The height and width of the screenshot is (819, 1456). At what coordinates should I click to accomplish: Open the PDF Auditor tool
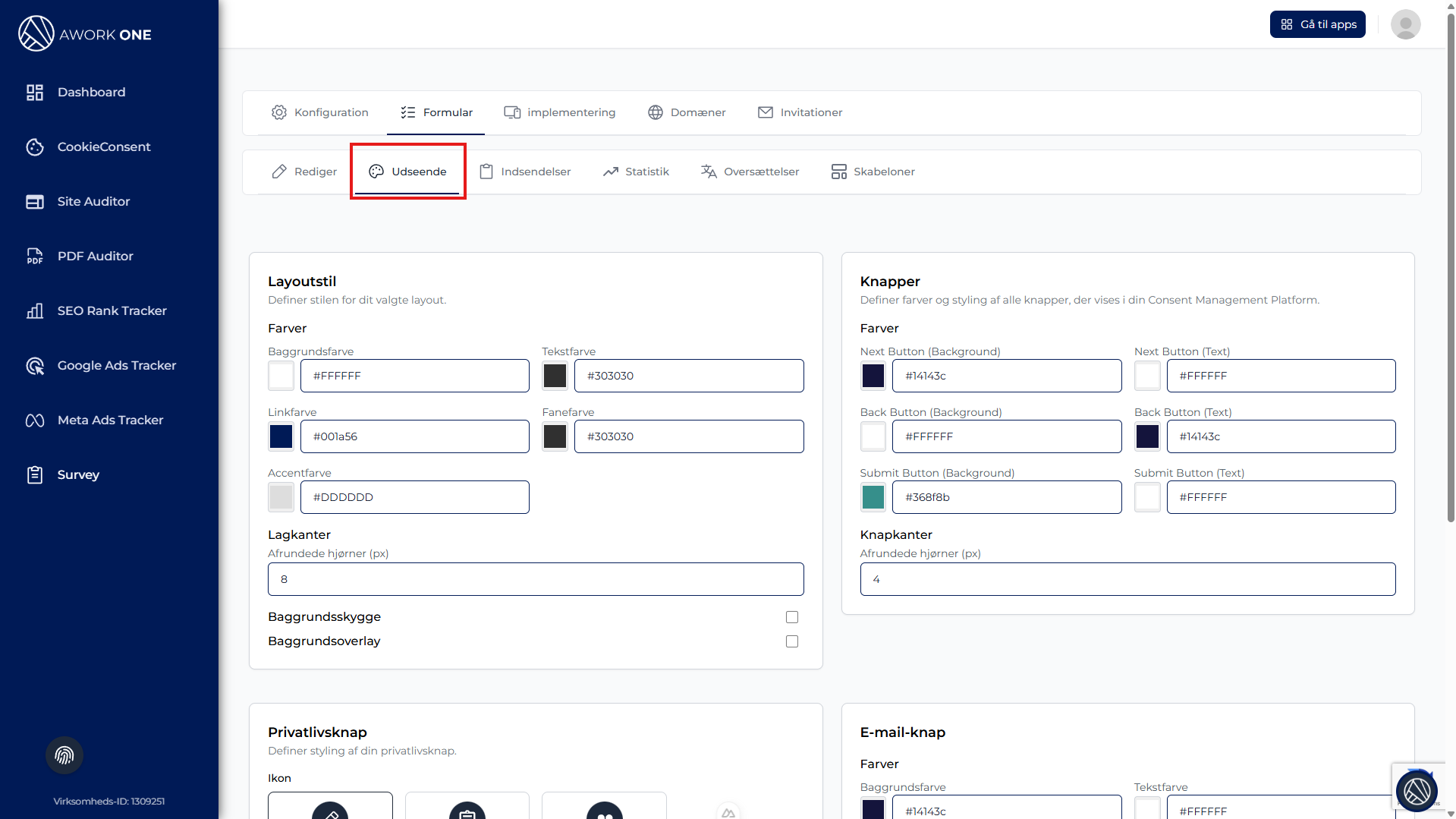click(95, 257)
